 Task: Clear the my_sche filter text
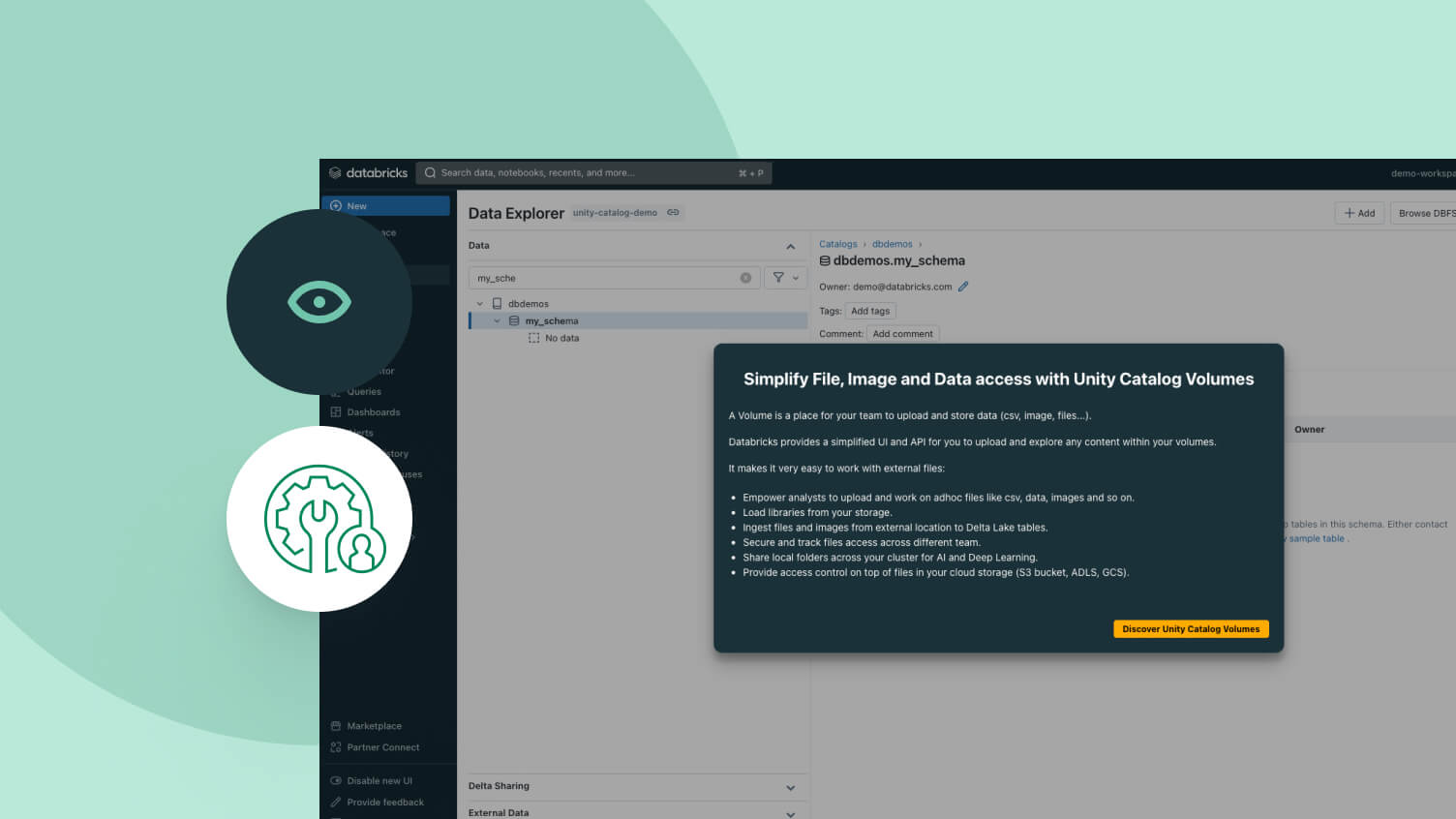click(745, 278)
